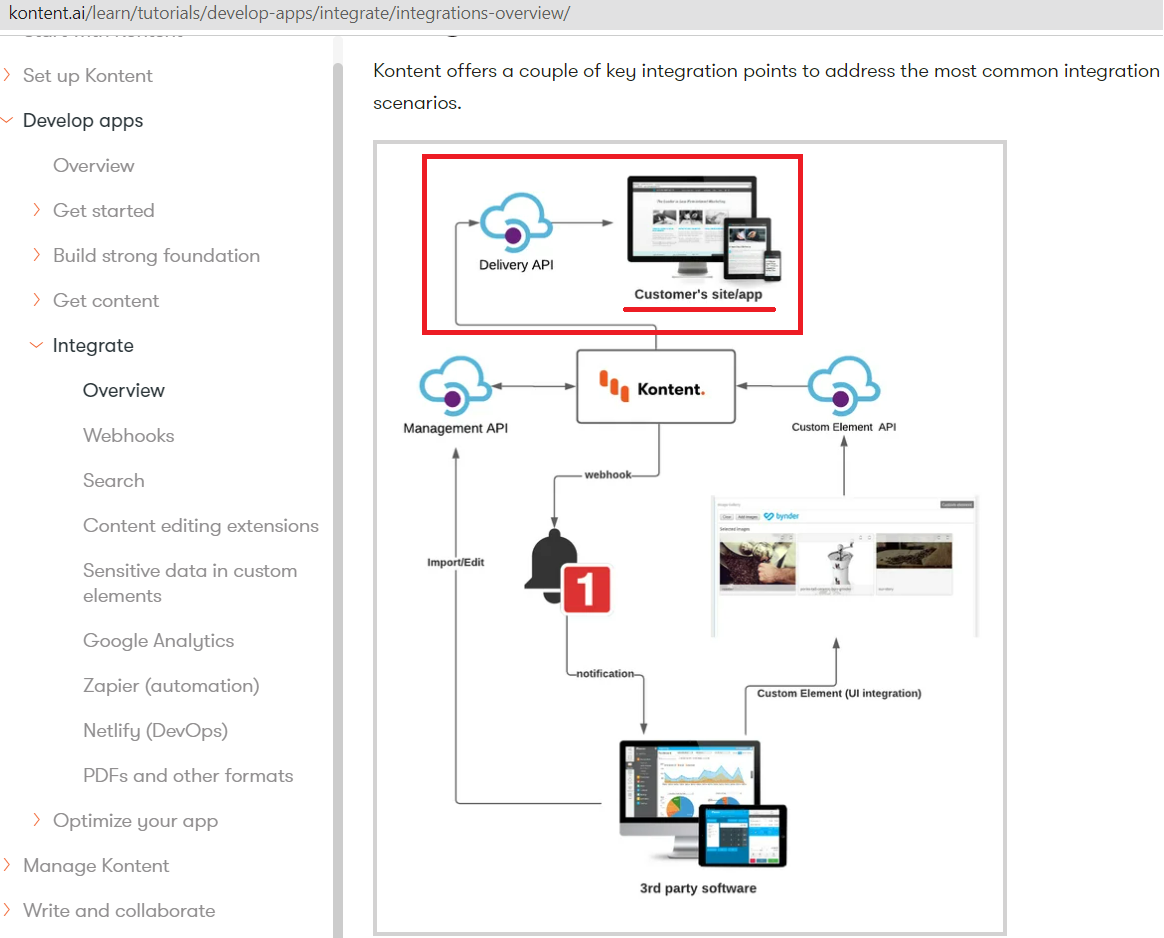This screenshot has width=1164, height=938.
Task: Click the Custom Element API cloud icon
Action: pyautogui.click(x=841, y=385)
